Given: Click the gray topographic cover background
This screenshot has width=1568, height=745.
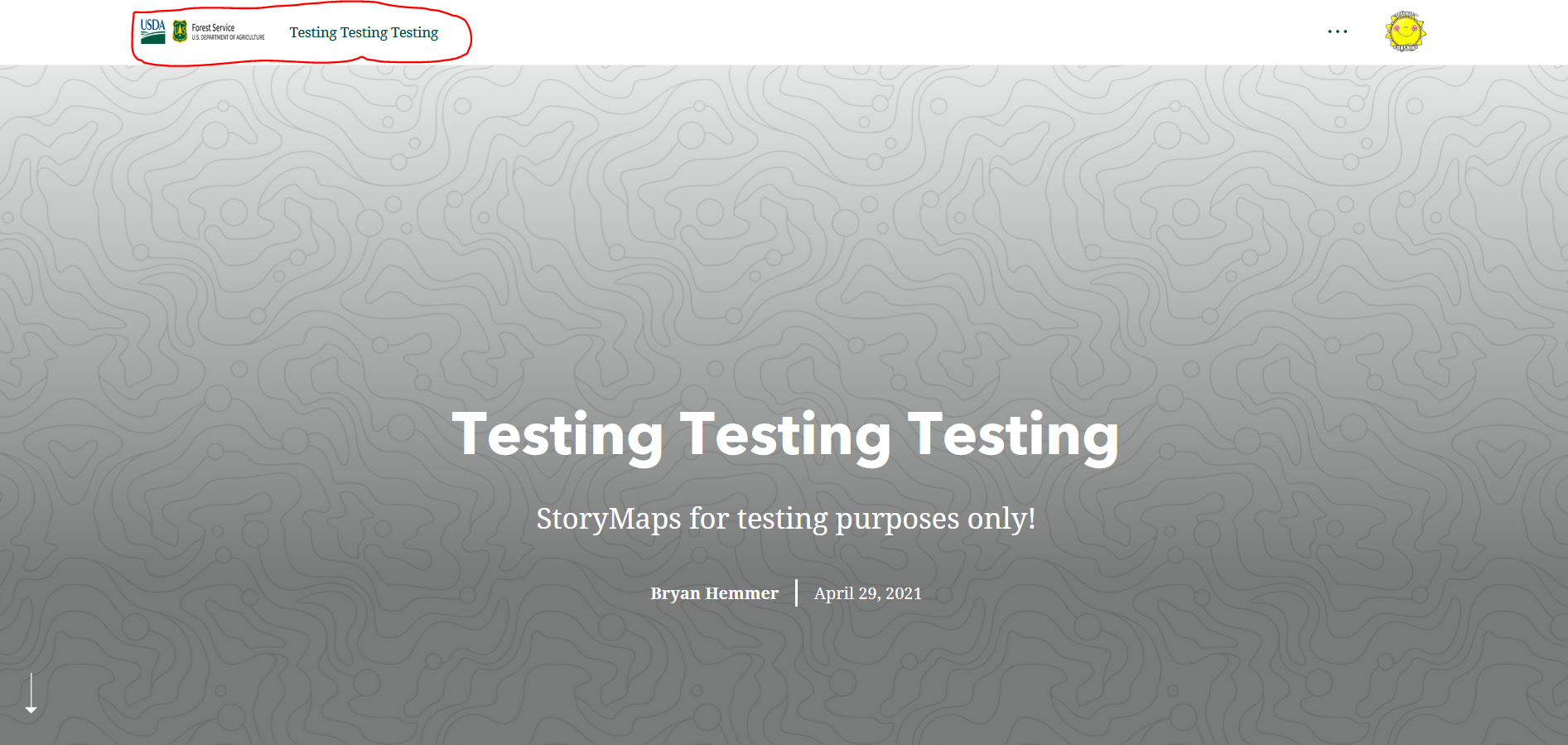Looking at the screenshot, I should 784,249.
